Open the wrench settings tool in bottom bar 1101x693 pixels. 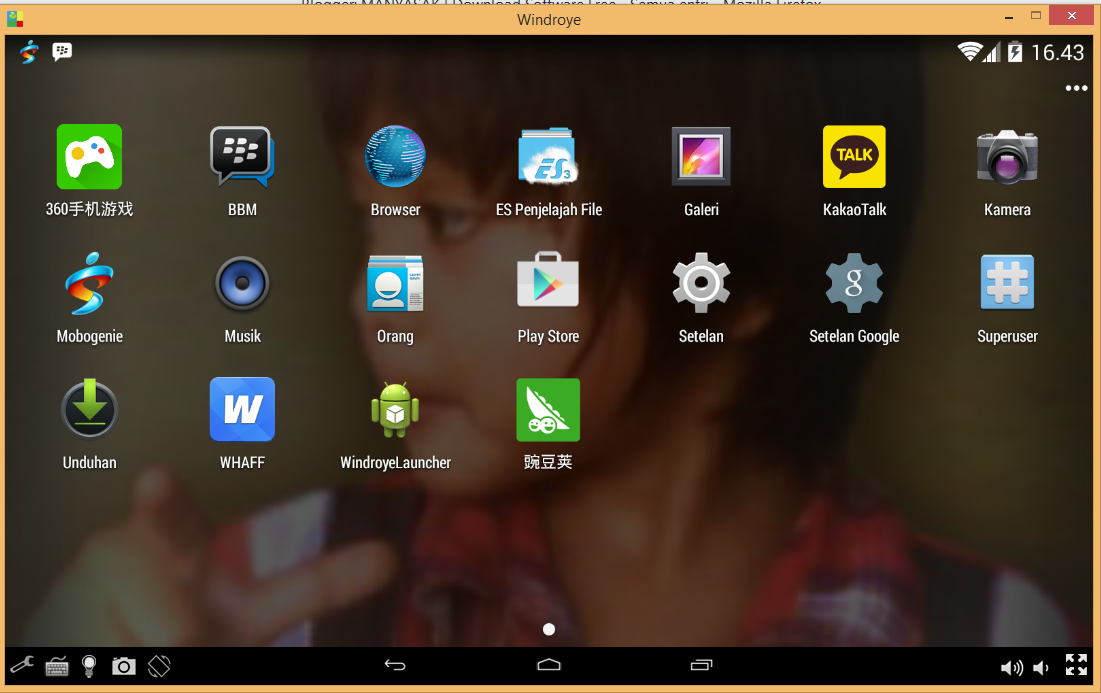22,665
